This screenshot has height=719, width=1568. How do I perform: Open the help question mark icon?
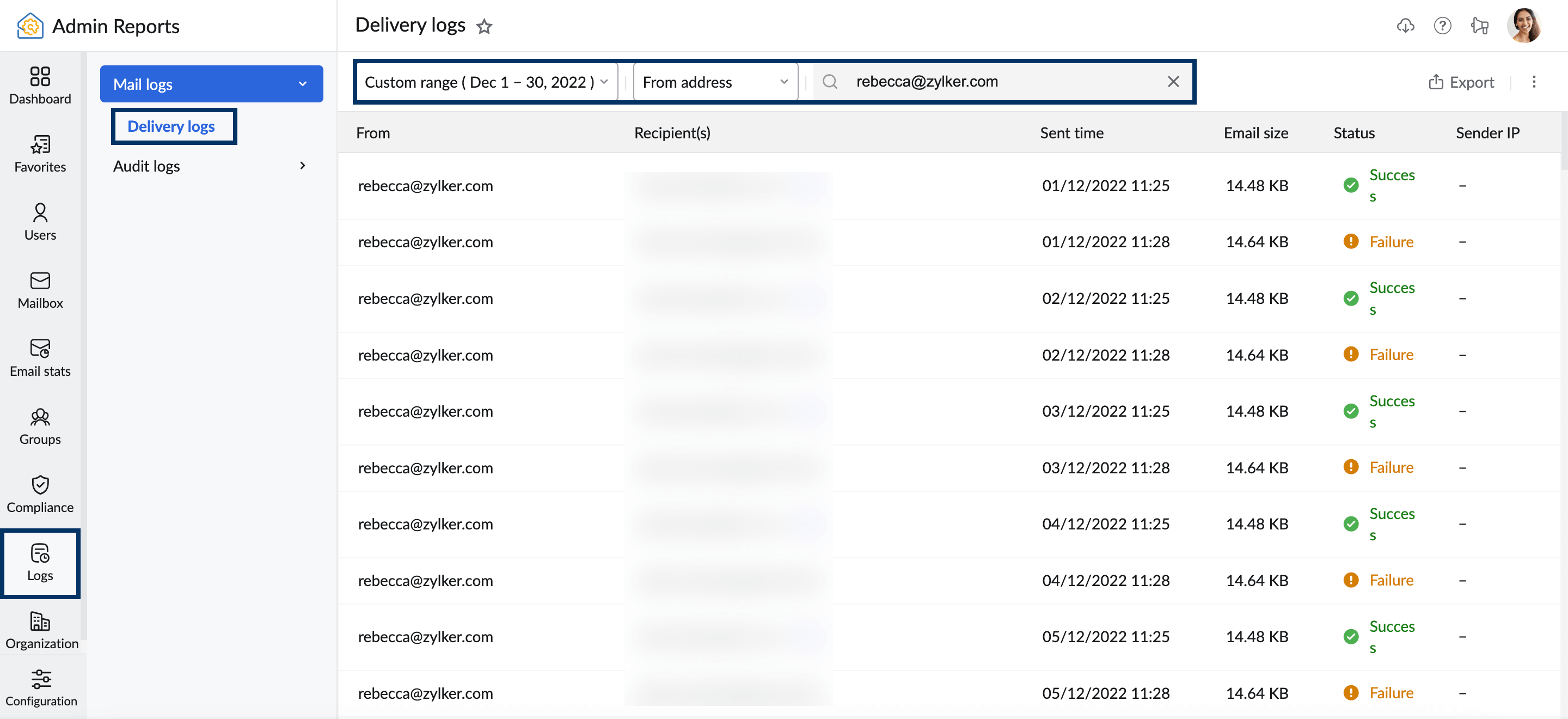tap(1443, 26)
